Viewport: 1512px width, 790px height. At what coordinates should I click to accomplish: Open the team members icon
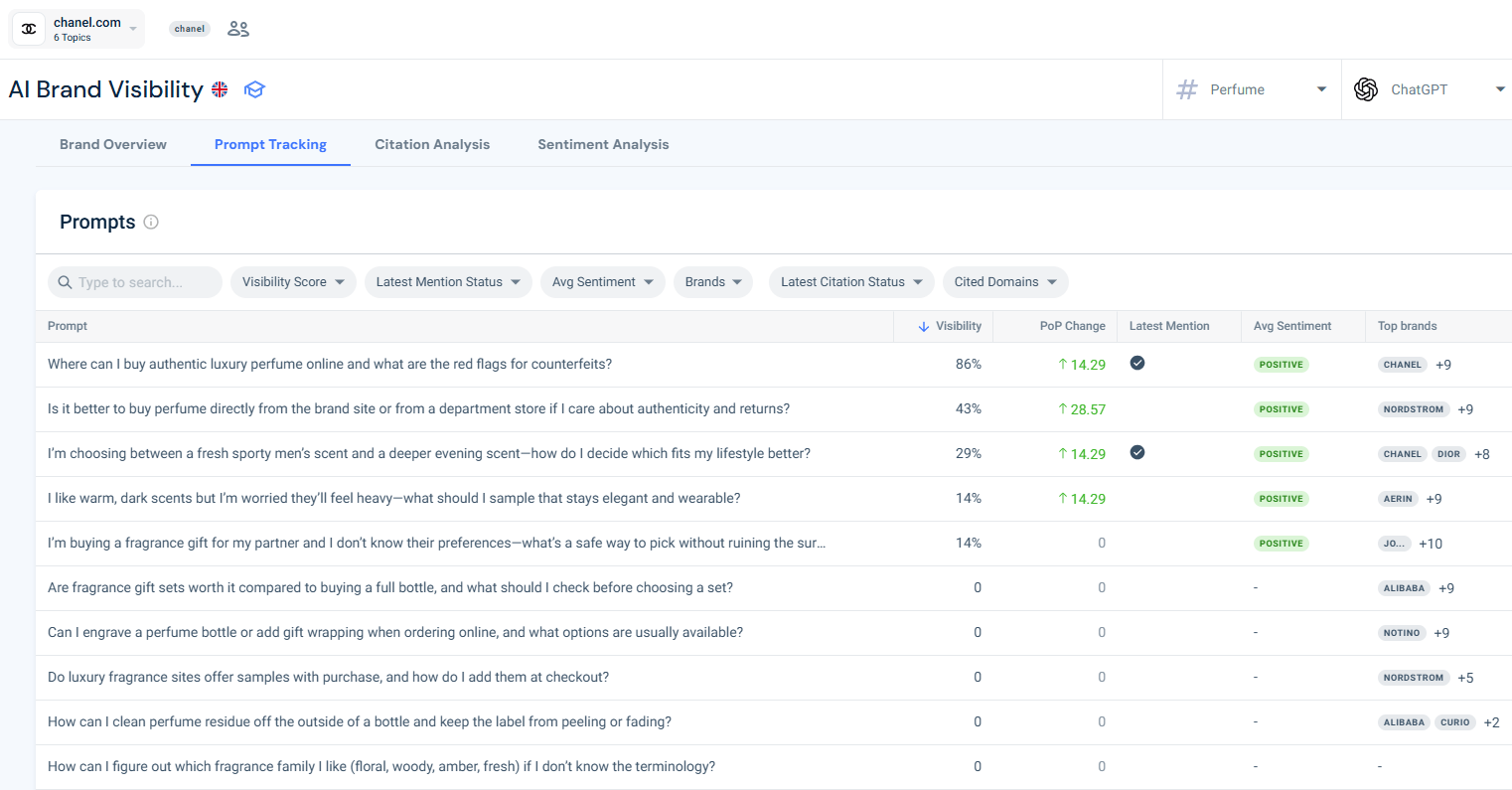click(238, 29)
